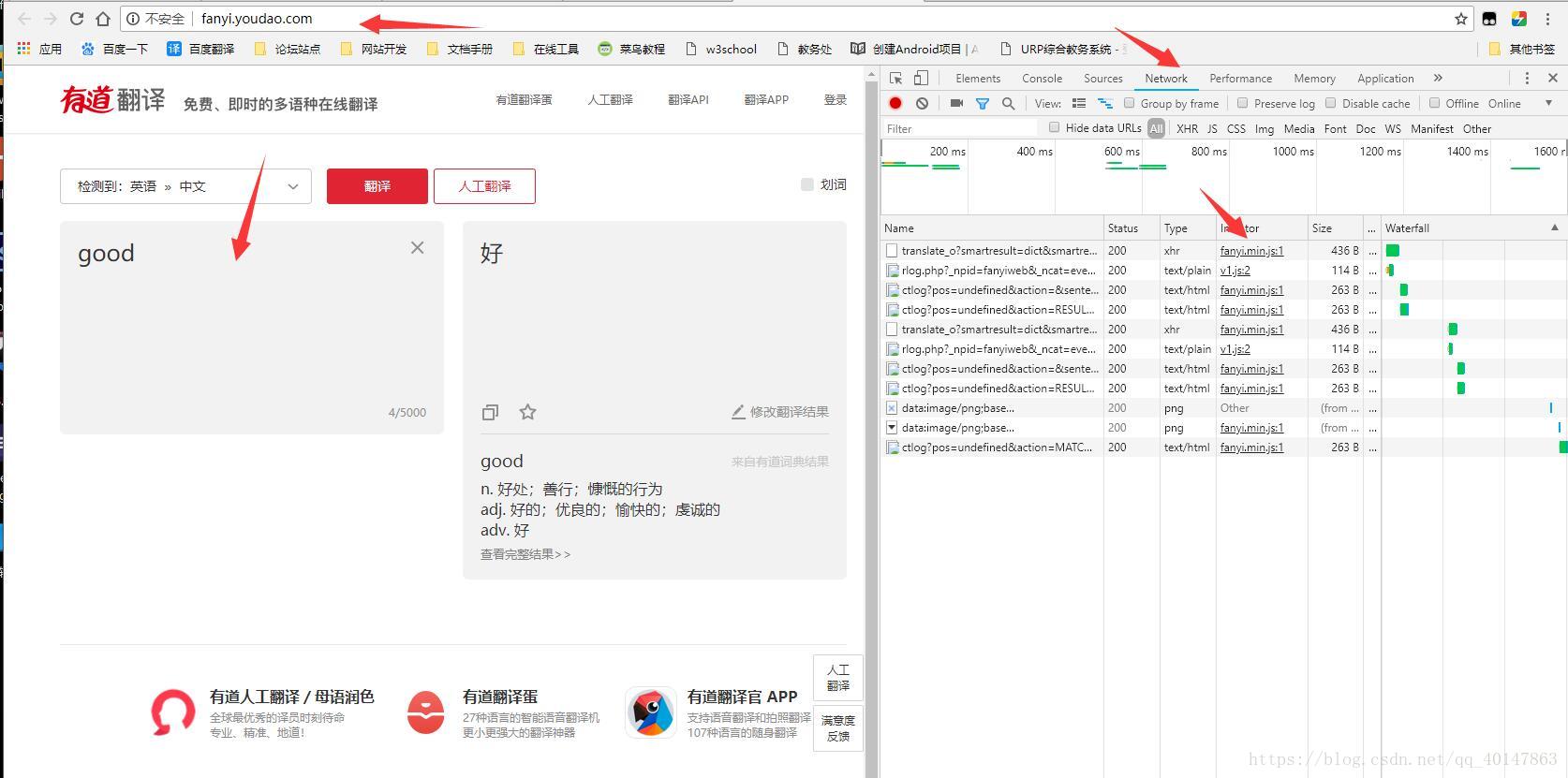1568x778 pixels.
Task: Copy the translation result with the copy icon
Action: (490, 412)
